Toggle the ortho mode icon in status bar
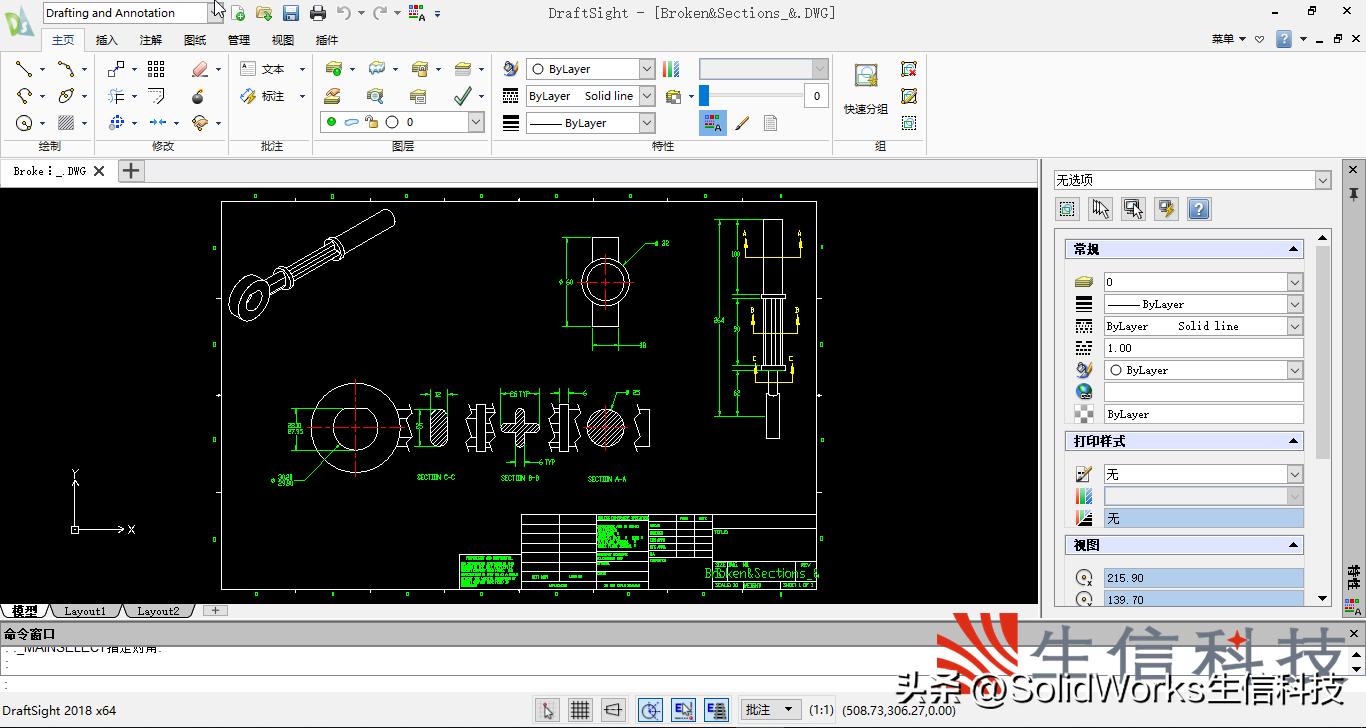 [613, 710]
